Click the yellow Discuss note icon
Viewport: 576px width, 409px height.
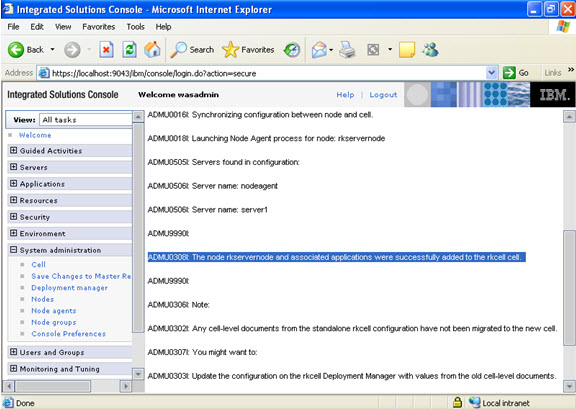407,50
